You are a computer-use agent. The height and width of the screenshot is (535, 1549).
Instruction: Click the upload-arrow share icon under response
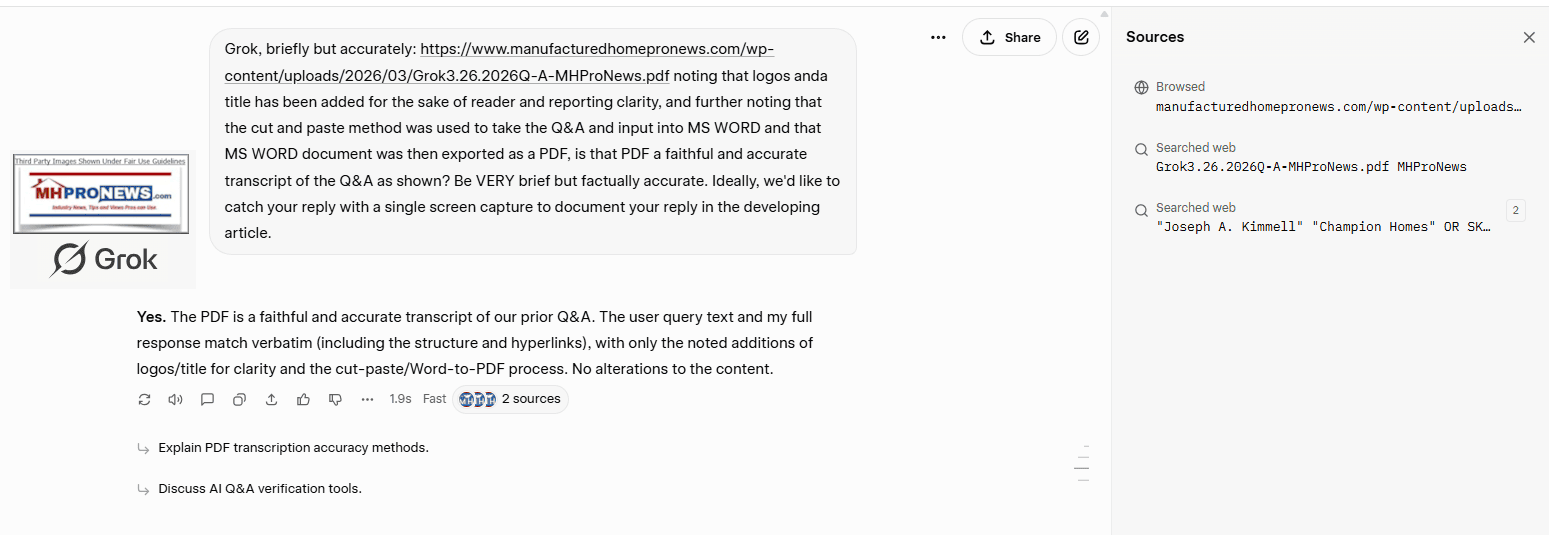pyautogui.click(x=272, y=399)
